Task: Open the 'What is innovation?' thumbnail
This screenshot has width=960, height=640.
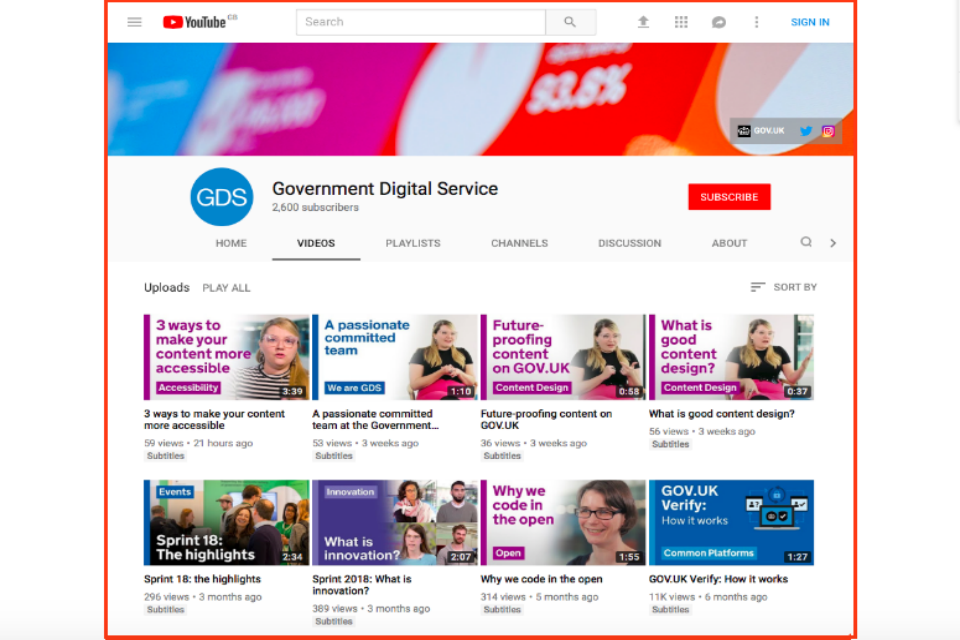Action: [395, 522]
